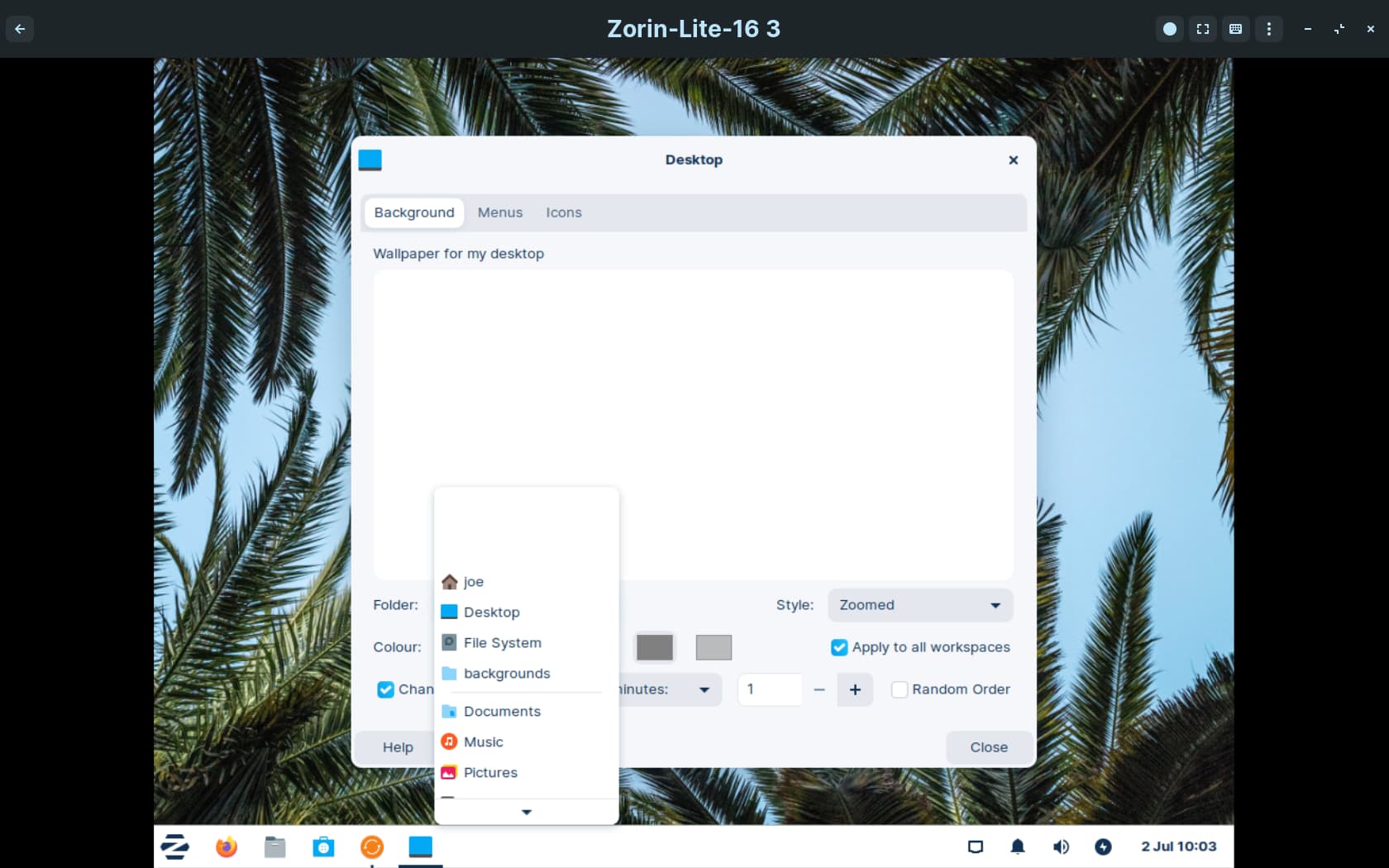Open the Zorin start menu icon
Image resolution: width=1389 pixels, height=868 pixels.
pos(174,847)
